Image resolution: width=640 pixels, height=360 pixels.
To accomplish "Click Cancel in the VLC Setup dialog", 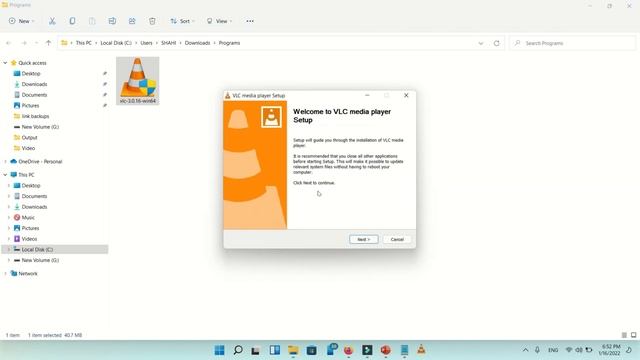I will 397,239.
